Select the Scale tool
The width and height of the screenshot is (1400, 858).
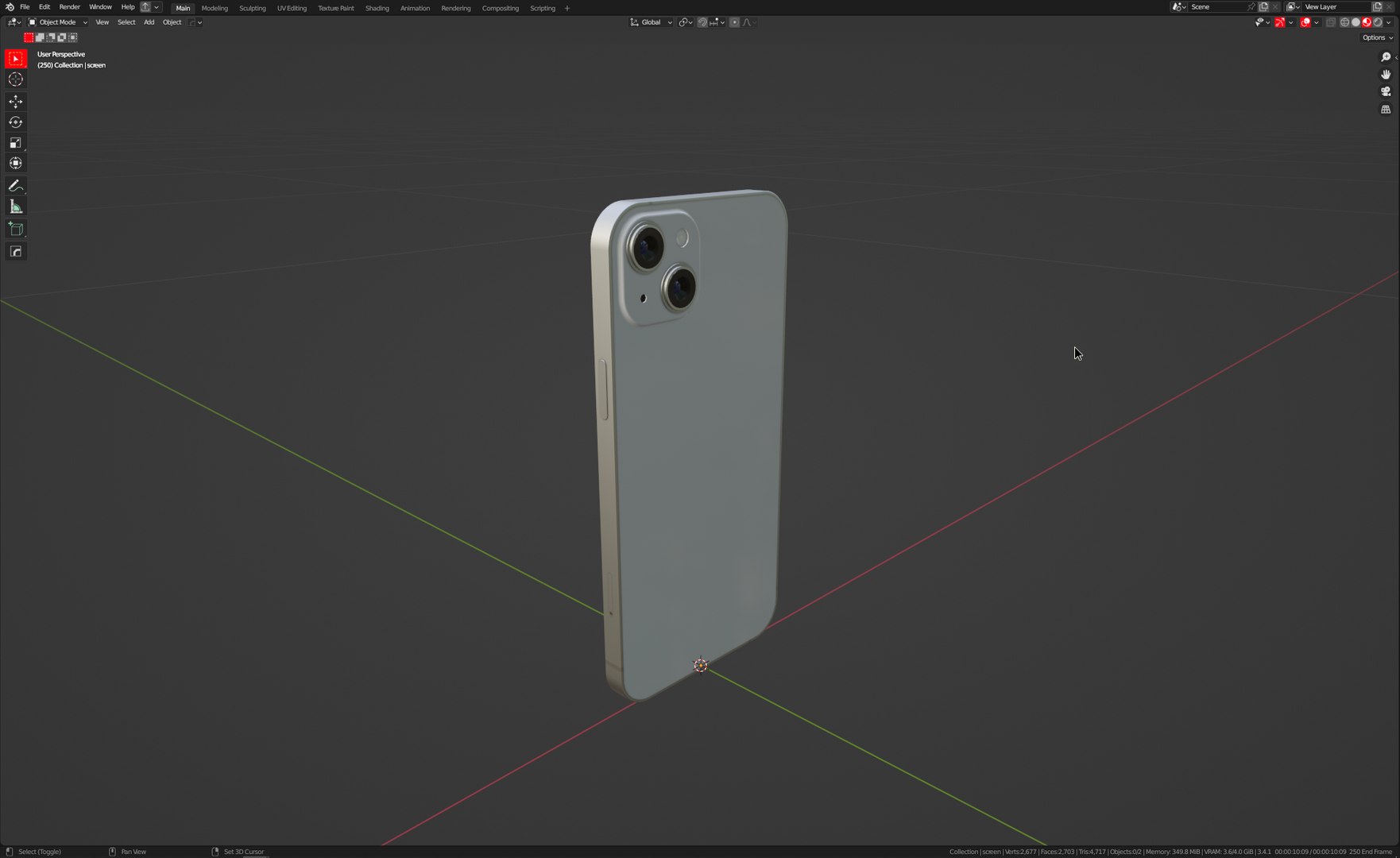[x=16, y=143]
